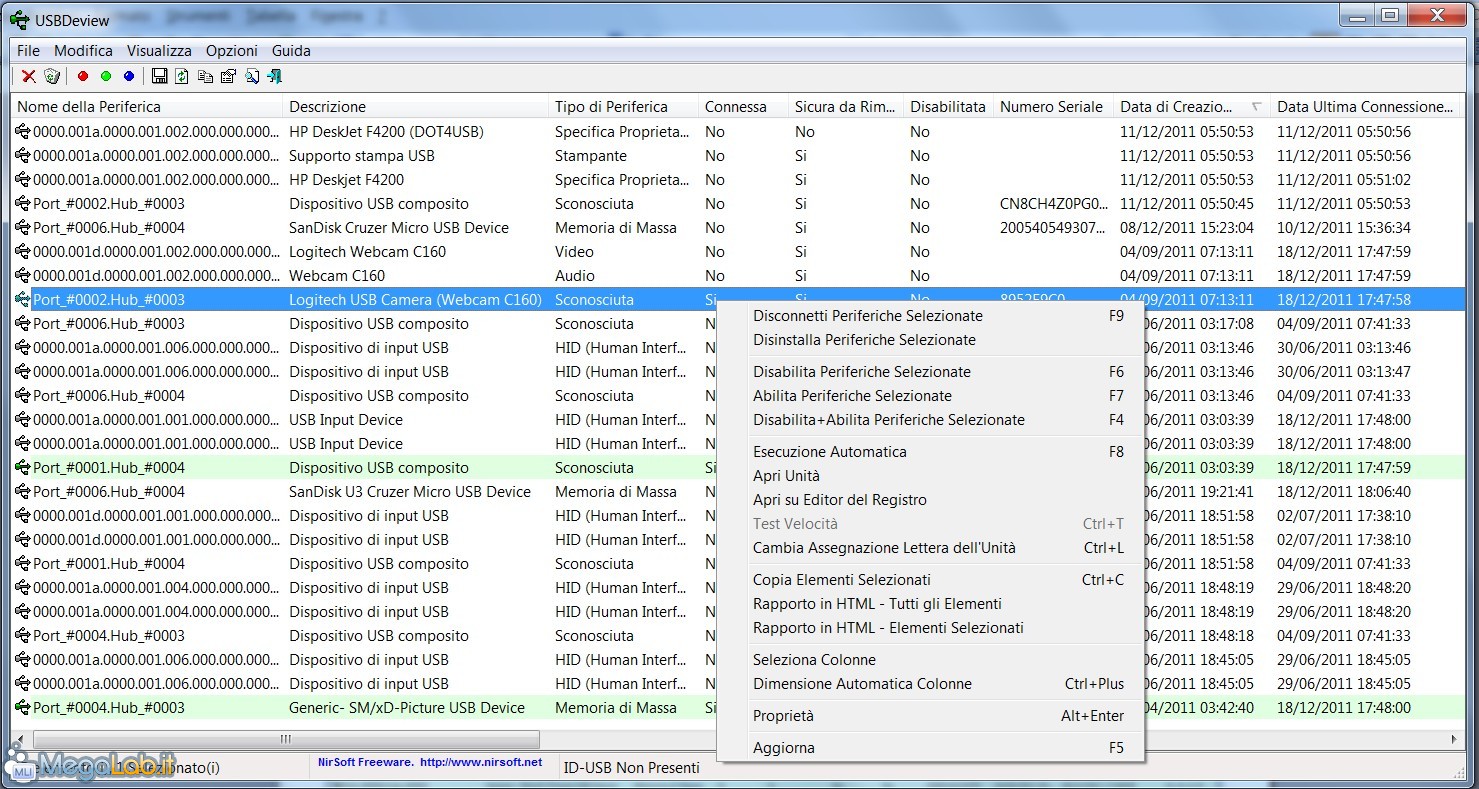Open the Modifica menu

(83, 50)
